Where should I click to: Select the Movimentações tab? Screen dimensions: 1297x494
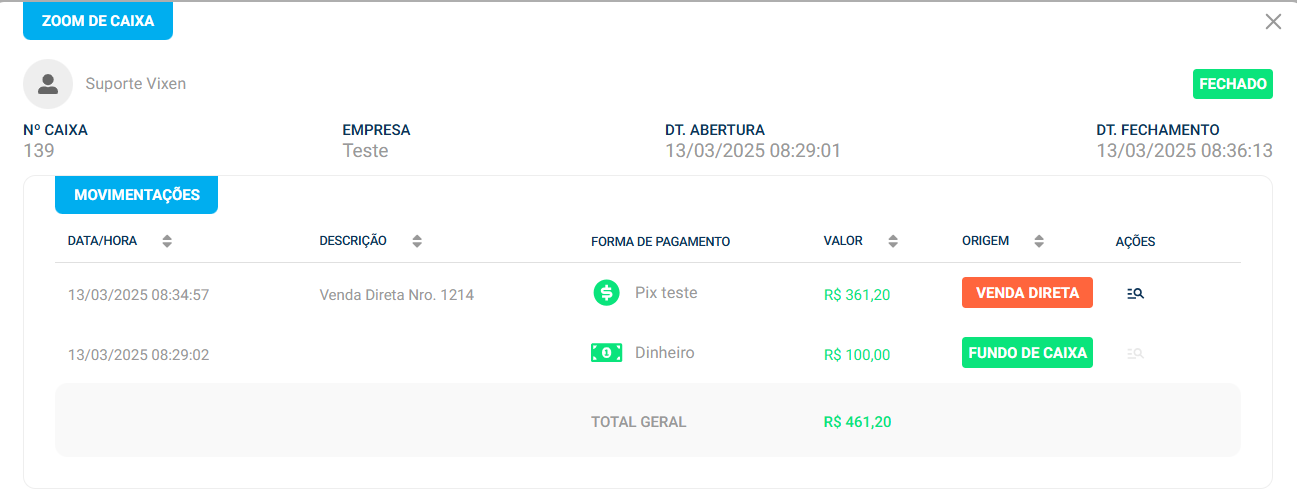[x=136, y=195]
